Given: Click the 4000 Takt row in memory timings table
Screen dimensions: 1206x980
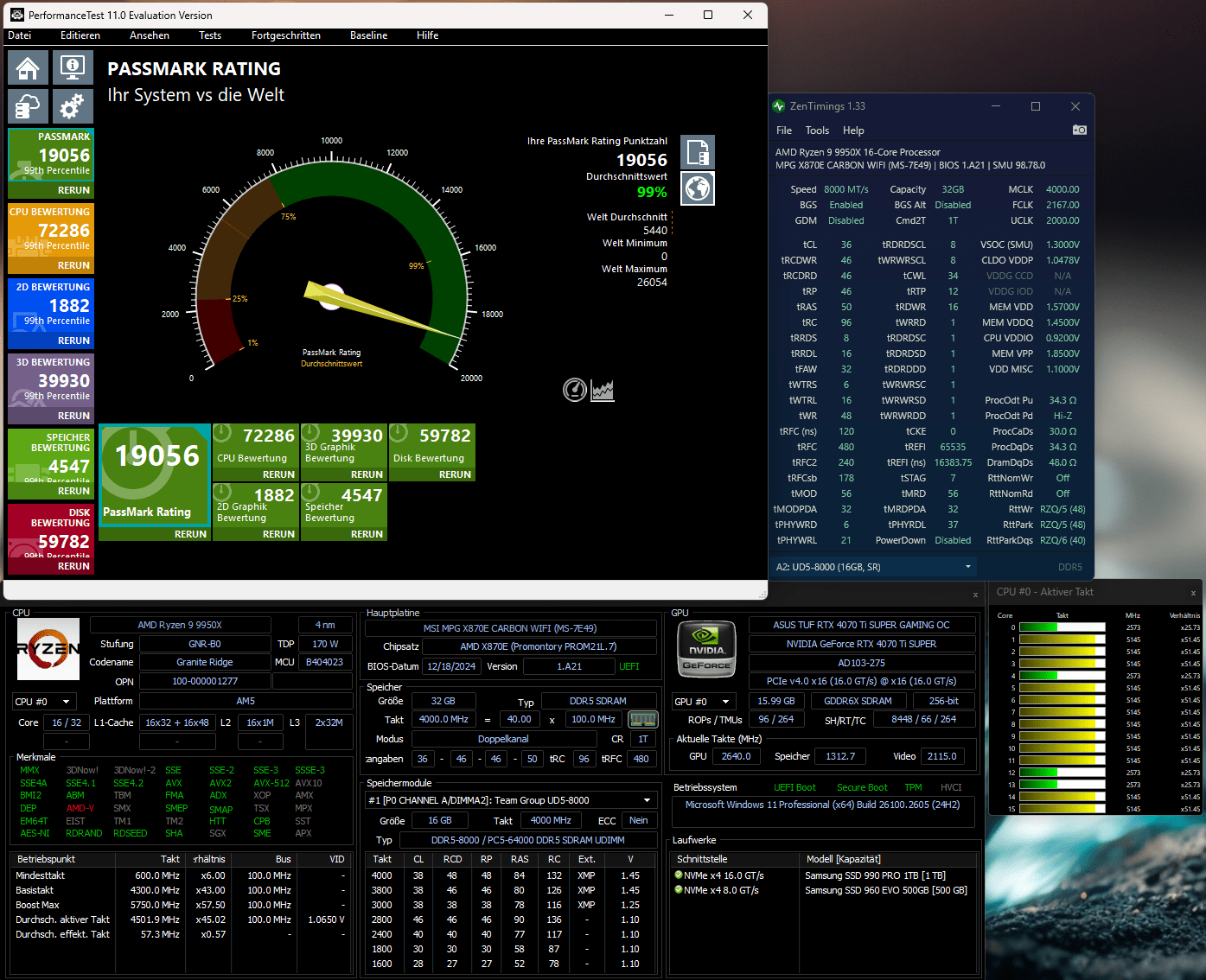Looking at the screenshot, I should (x=511, y=875).
